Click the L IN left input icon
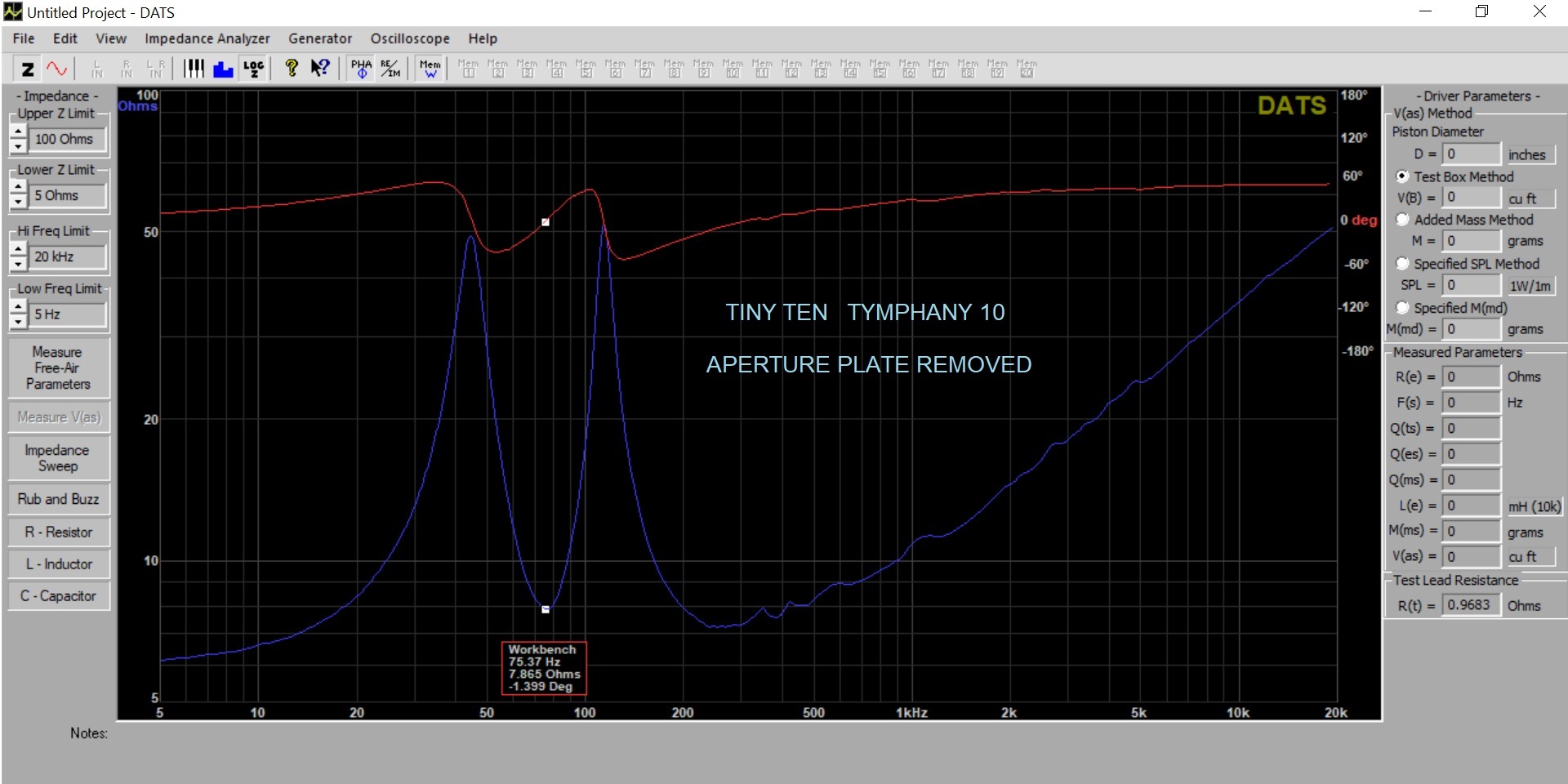The image size is (1568, 784). [x=97, y=69]
